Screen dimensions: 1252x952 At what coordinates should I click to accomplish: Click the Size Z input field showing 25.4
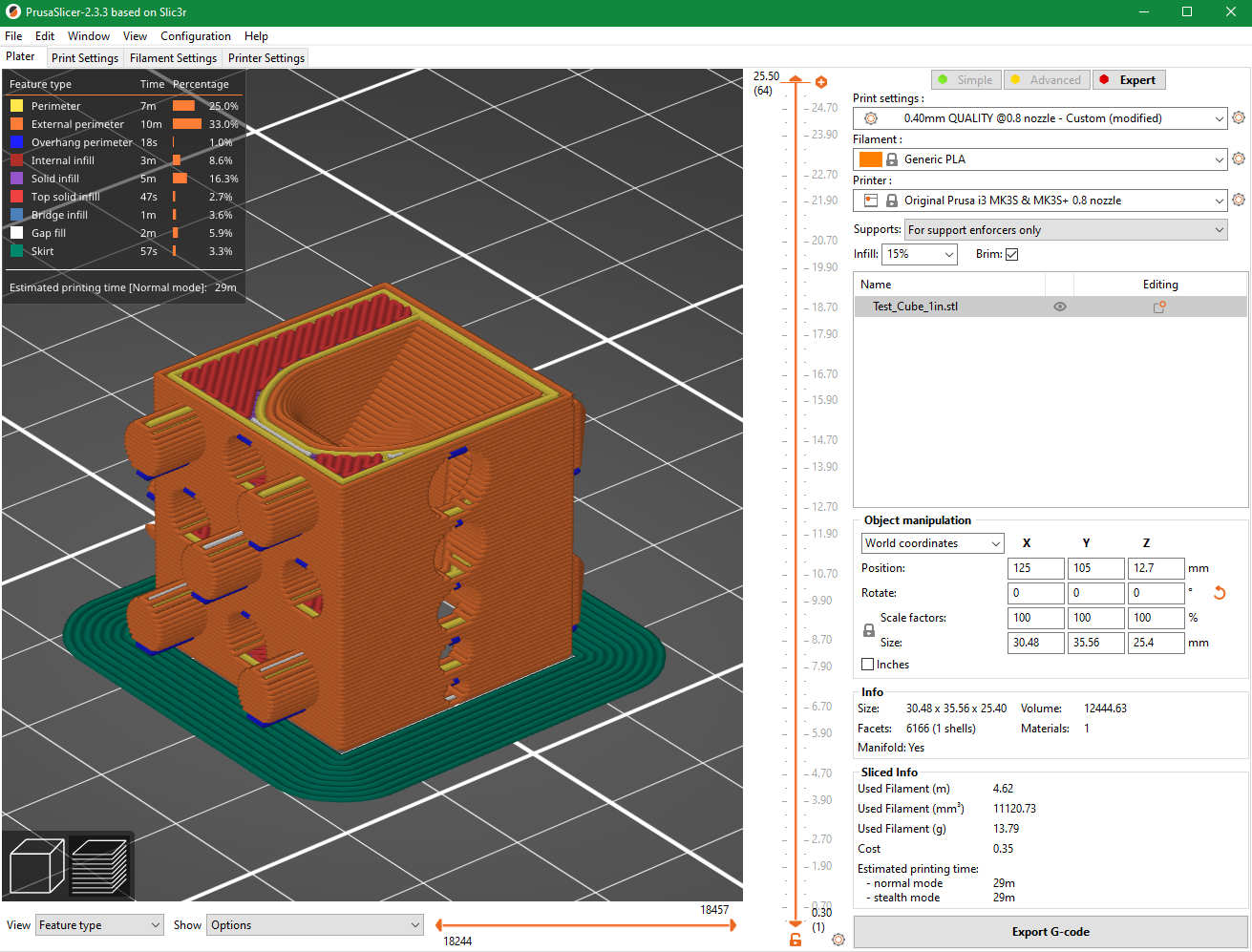point(1157,643)
